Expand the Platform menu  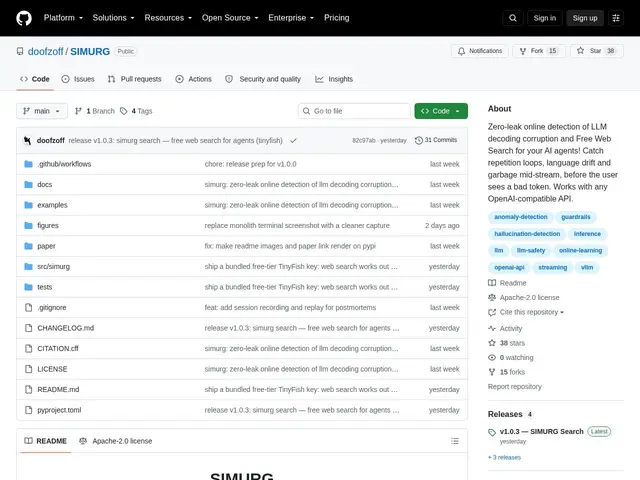(63, 18)
